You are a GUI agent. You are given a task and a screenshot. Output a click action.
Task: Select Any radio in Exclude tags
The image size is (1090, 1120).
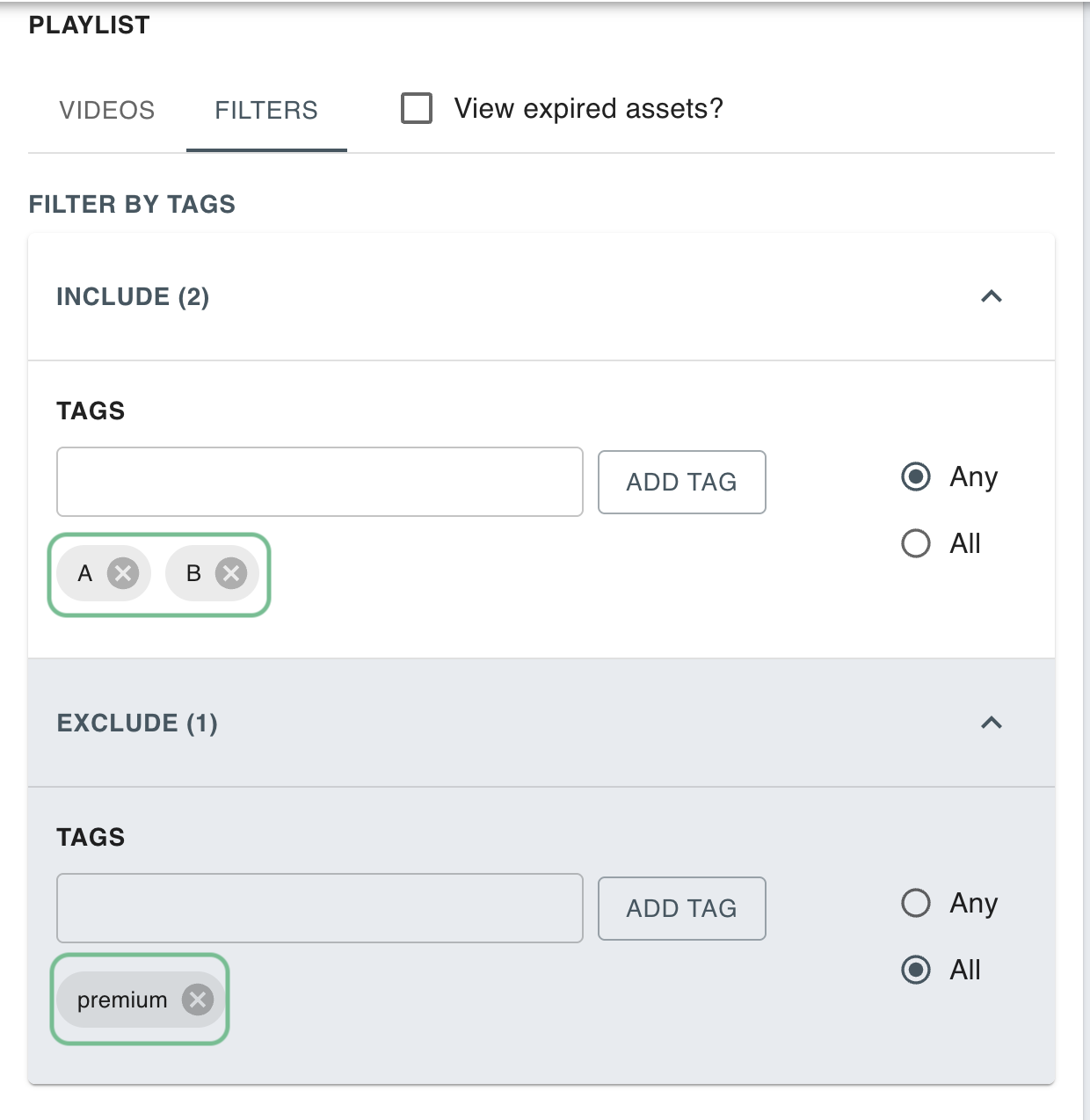[916, 903]
